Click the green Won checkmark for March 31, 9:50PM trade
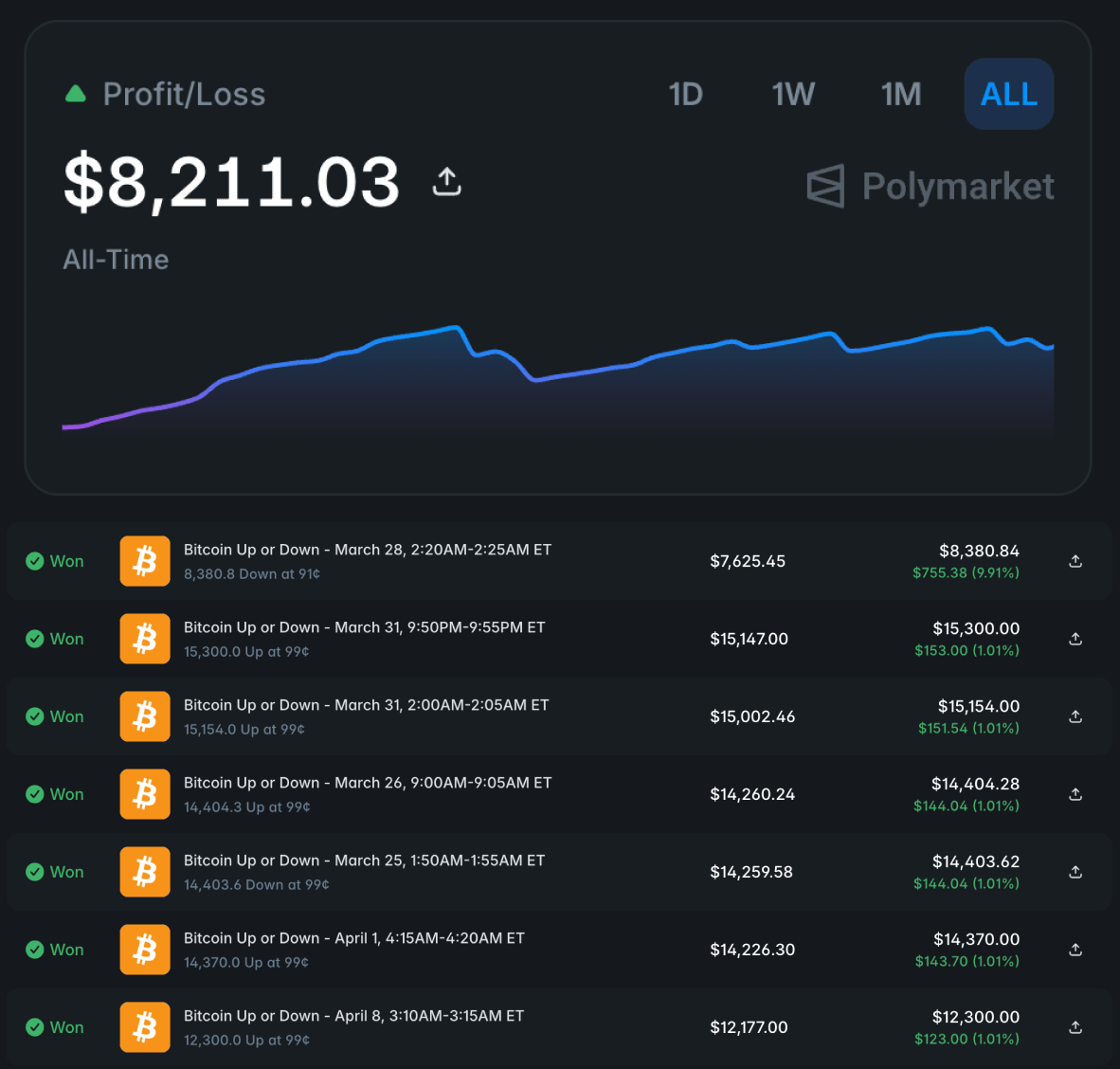The height and width of the screenshot is (1069, 1120). [x=36, y=638]
